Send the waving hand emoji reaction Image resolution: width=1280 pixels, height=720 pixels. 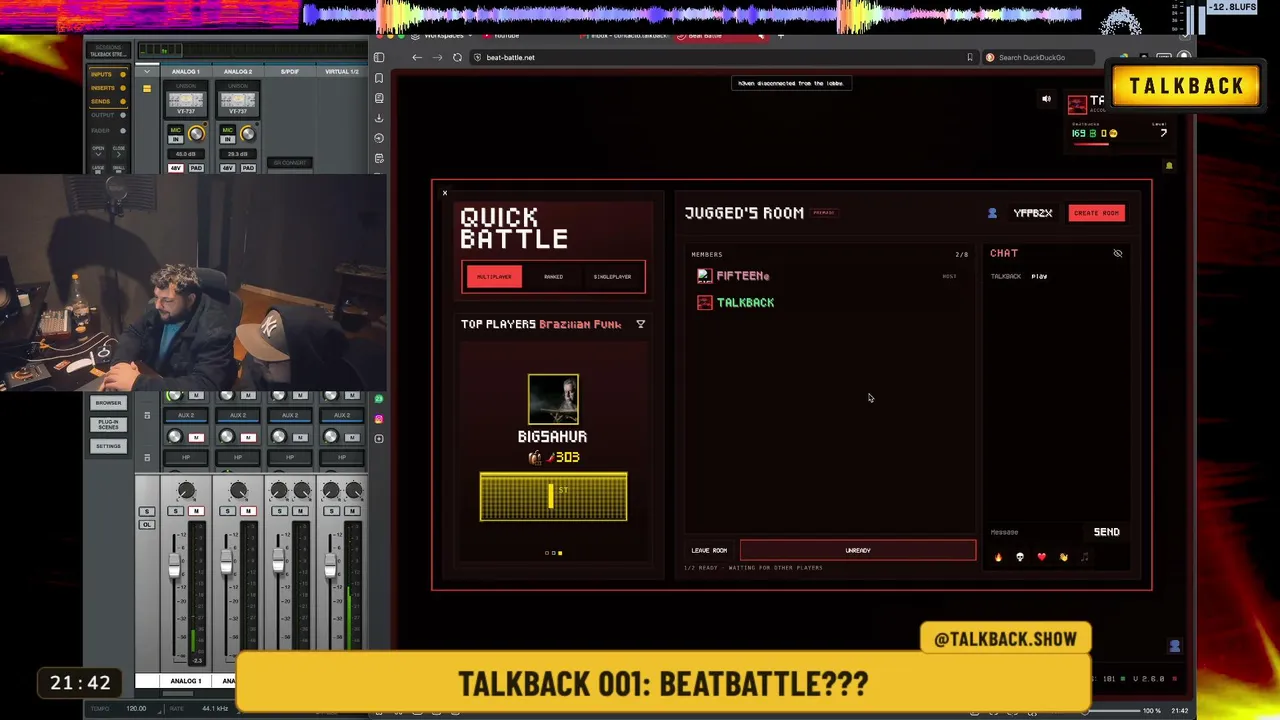1063,557
